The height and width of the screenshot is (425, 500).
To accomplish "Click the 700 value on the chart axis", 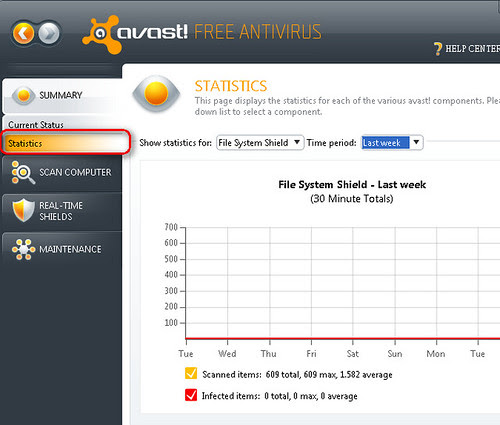I will [171, 227].
